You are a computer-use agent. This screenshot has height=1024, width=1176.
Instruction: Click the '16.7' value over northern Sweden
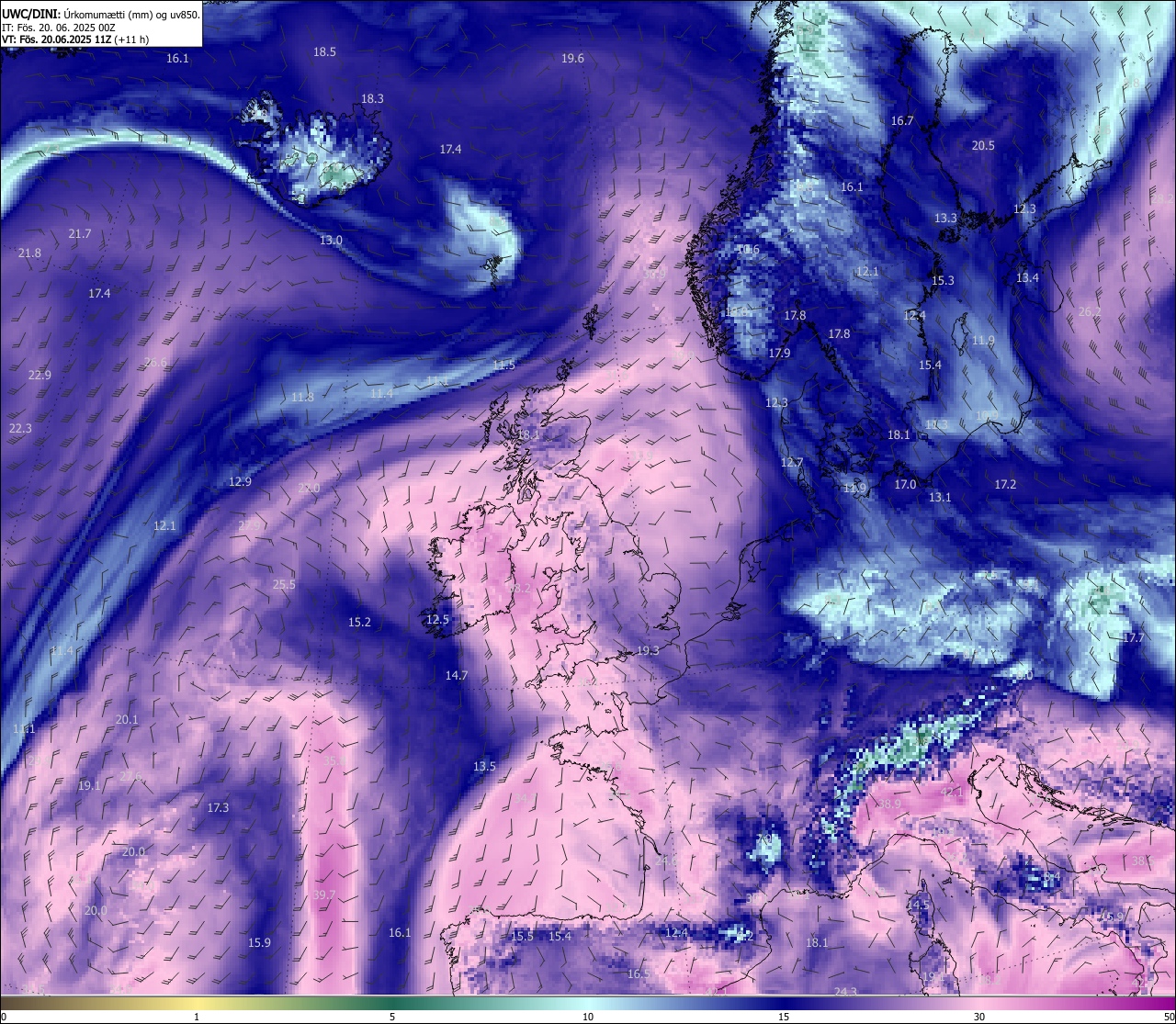click(902, 121)
